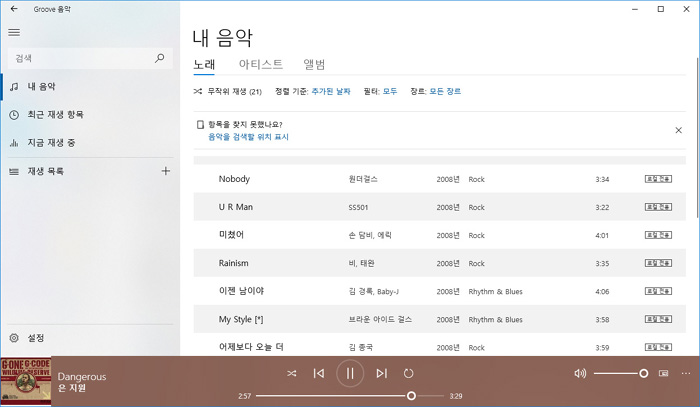Select the song 미쳤어
The width and height of the screenshot is (700, 407).
(x=231, y=235)
